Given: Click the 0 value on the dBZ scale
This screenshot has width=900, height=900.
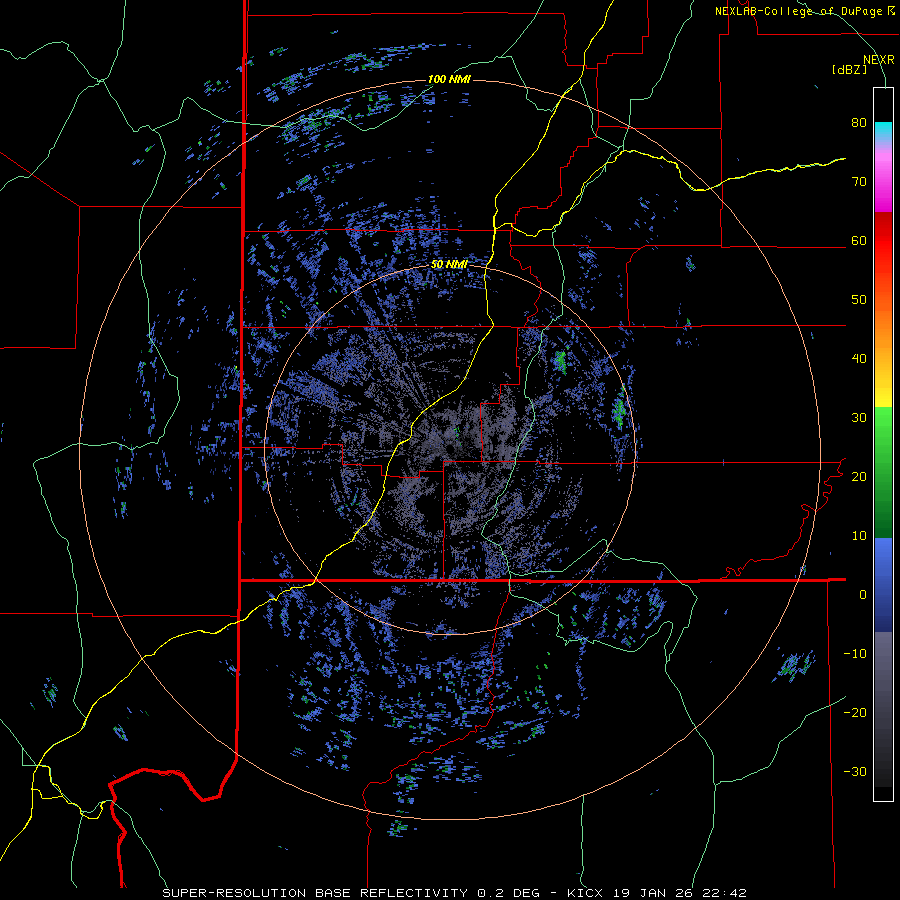Looking at the screenshot, I should [863, 595].
